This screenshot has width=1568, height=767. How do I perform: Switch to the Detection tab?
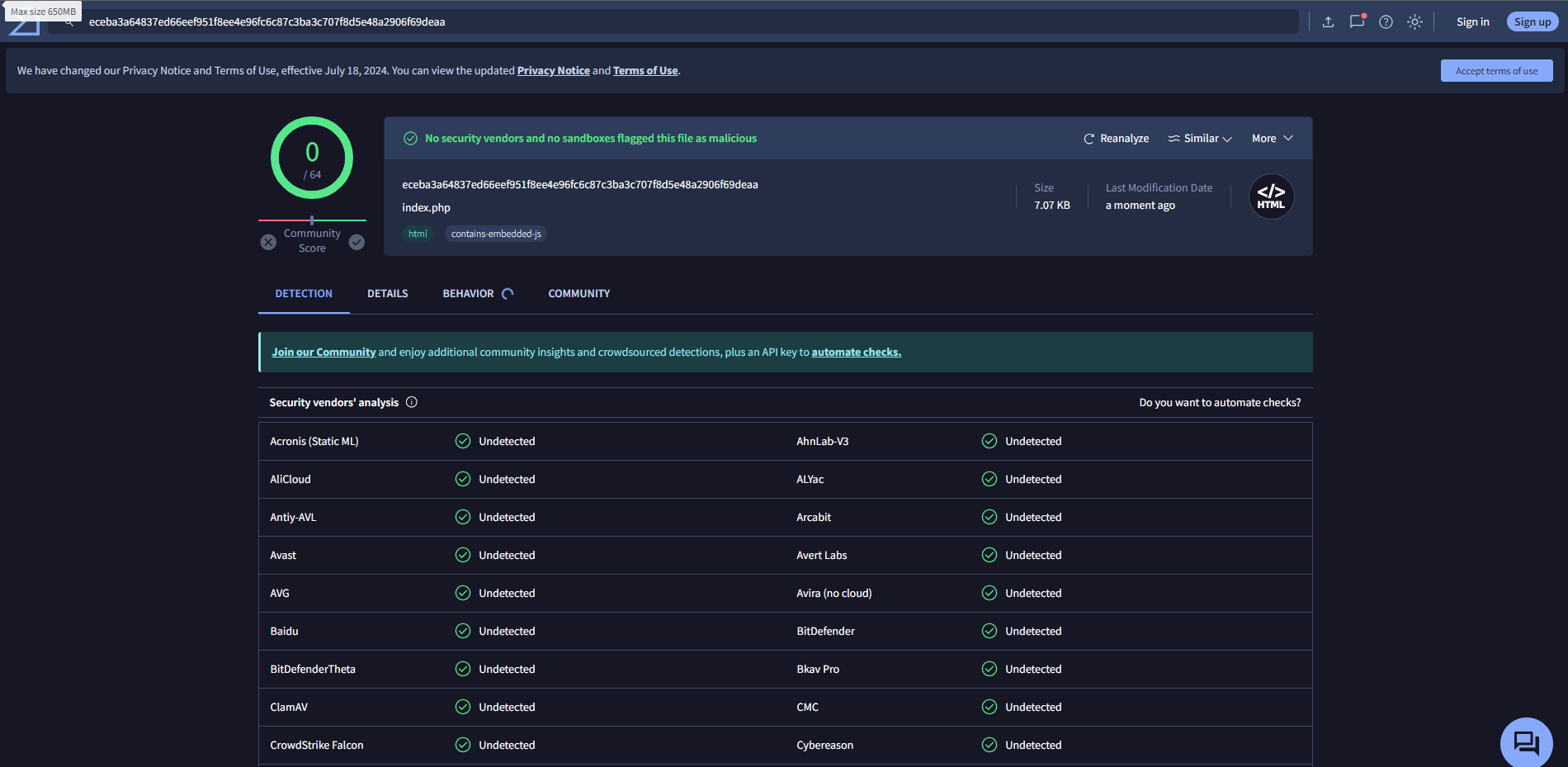pyautogui.click(x=304, y=294)
